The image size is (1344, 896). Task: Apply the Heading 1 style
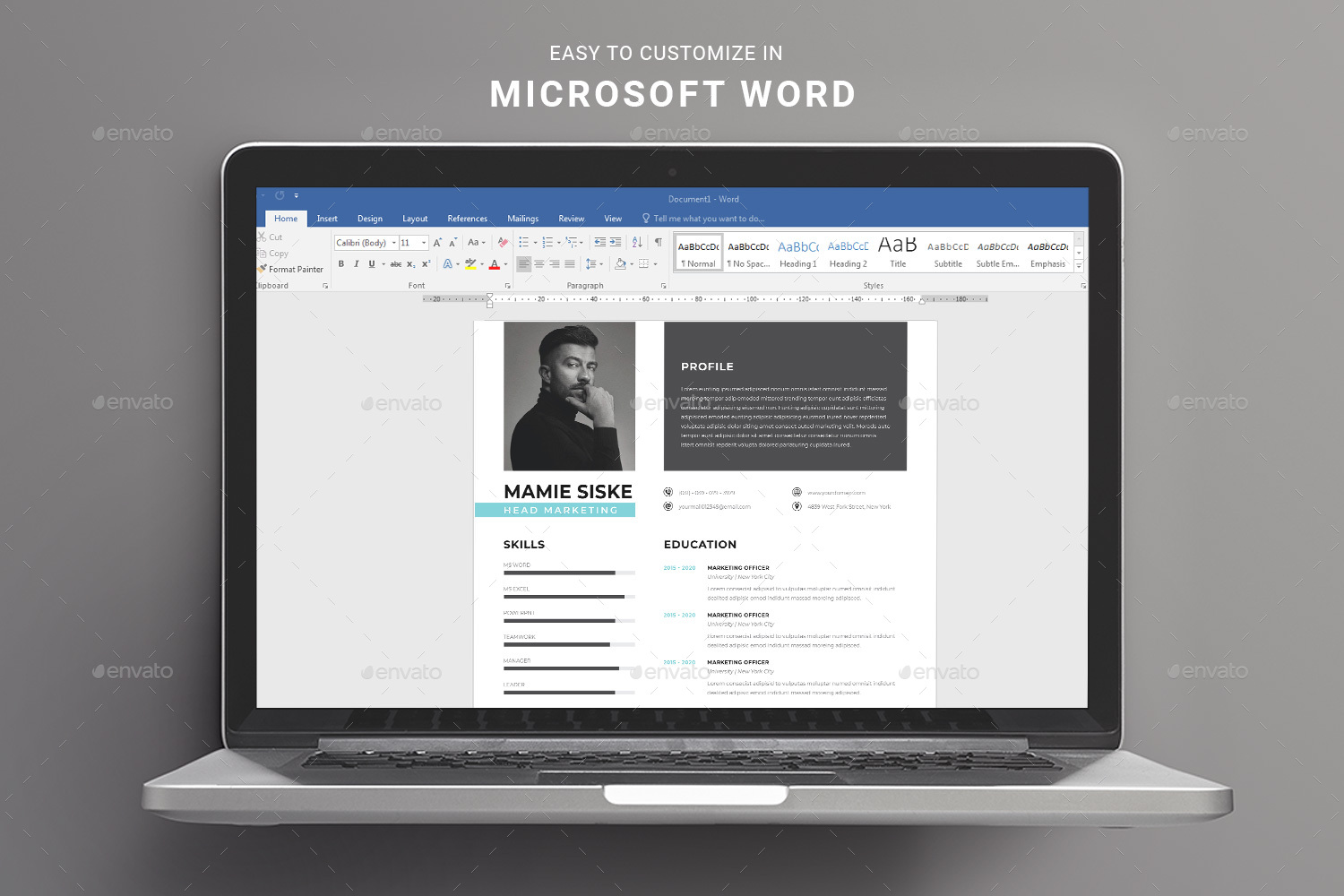point(797,251)
